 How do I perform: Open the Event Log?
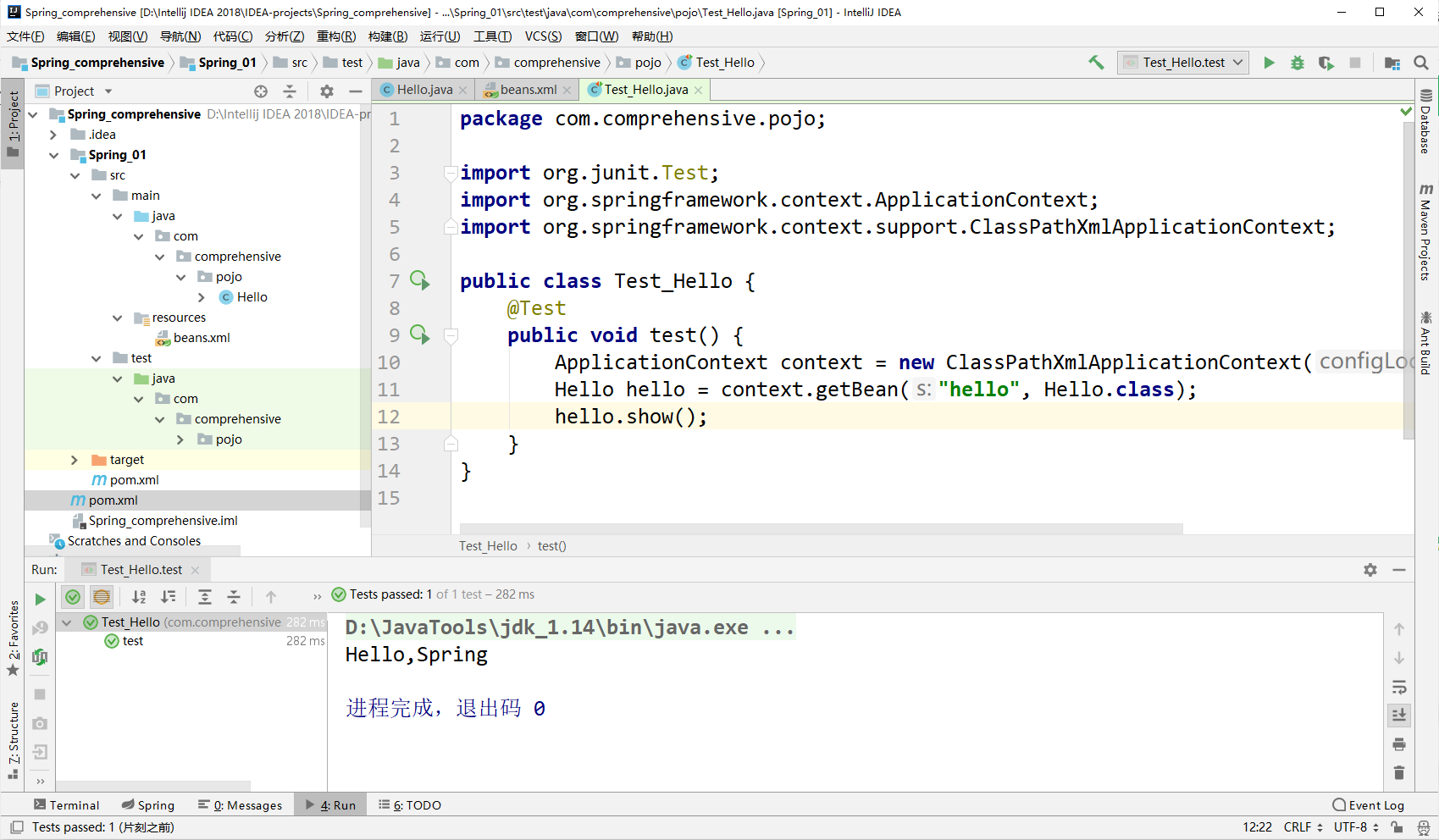1368,804
